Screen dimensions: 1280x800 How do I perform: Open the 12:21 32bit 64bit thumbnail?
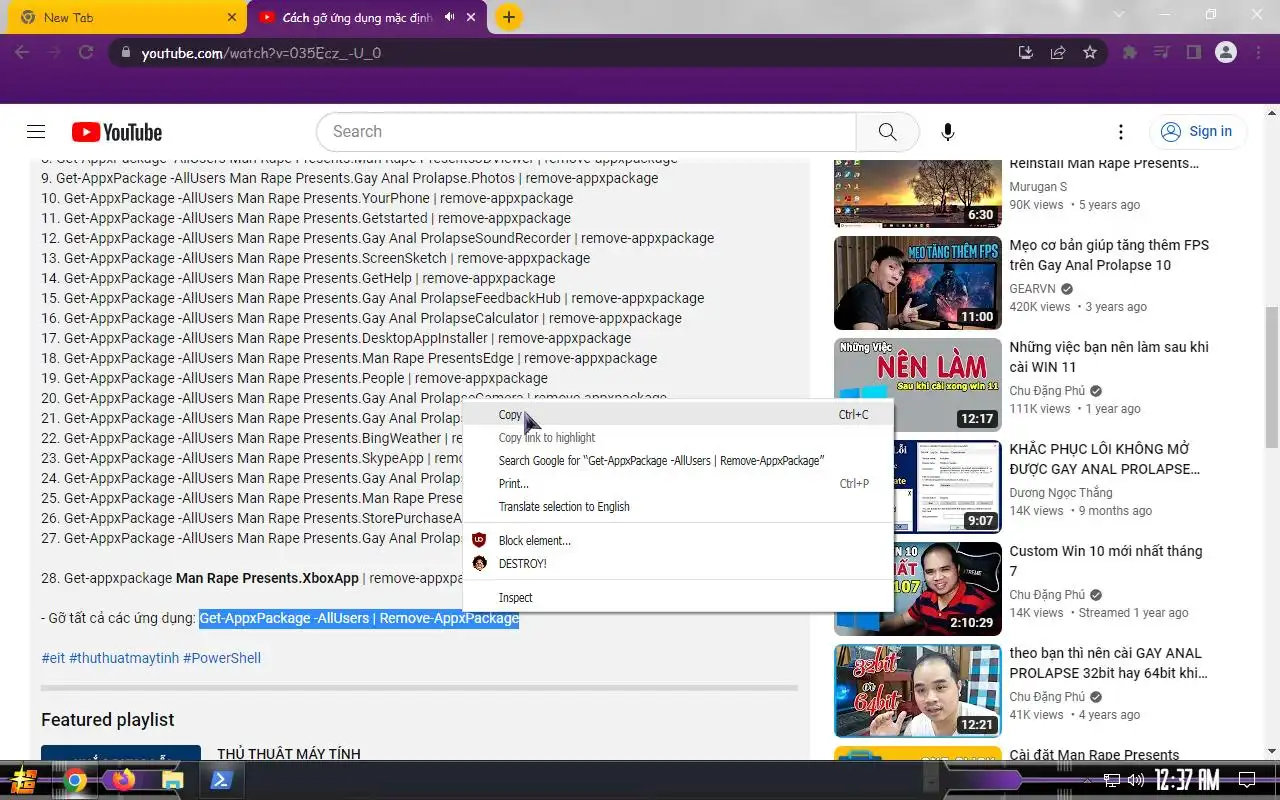point(917,691)
